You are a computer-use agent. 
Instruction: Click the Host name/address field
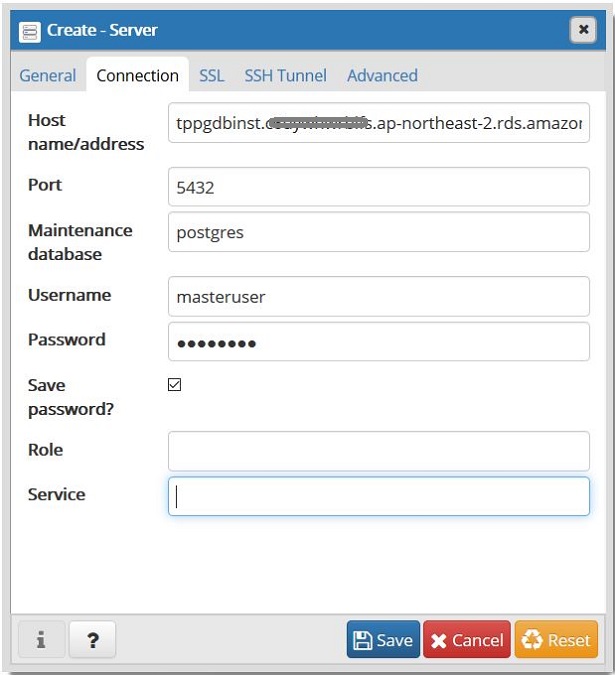click(379, 123)
